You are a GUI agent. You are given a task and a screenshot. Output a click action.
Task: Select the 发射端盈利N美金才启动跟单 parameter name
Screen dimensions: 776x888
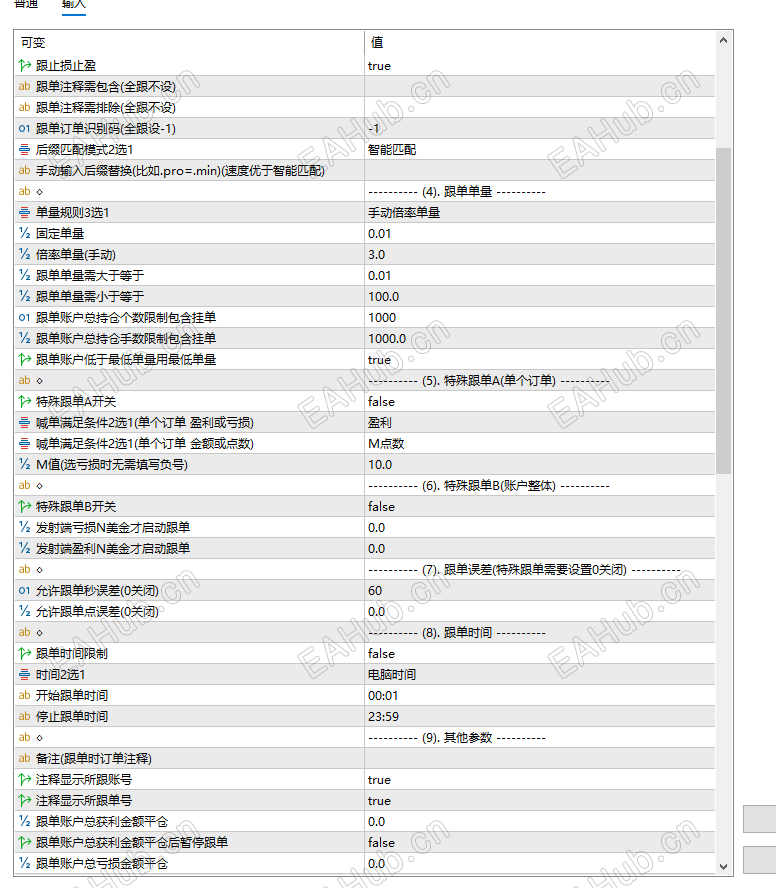[113, 548]
